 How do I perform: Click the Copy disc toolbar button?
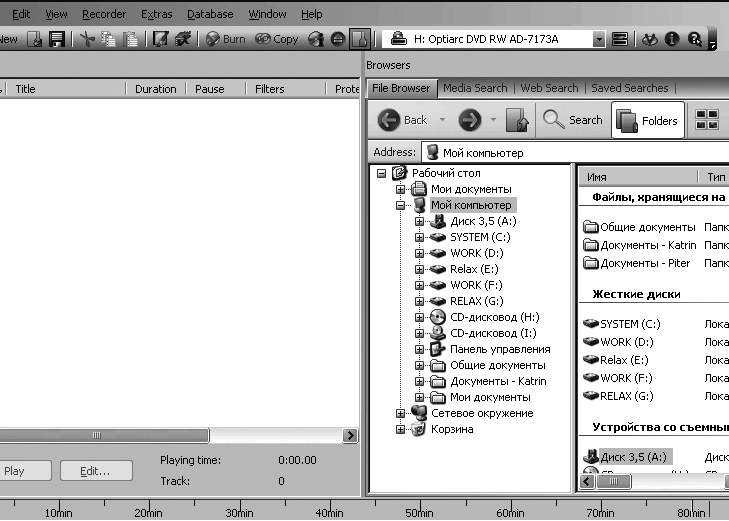click(277, 39)
